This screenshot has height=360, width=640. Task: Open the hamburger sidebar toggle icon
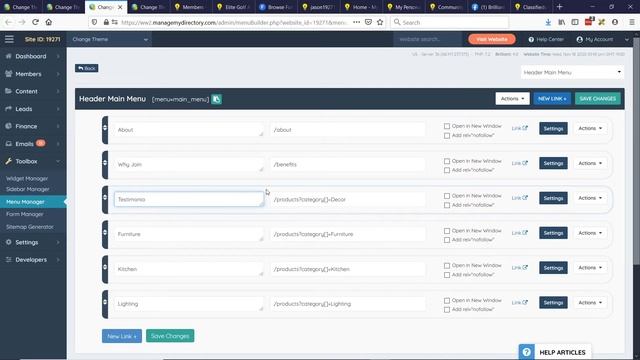point(9,39)
